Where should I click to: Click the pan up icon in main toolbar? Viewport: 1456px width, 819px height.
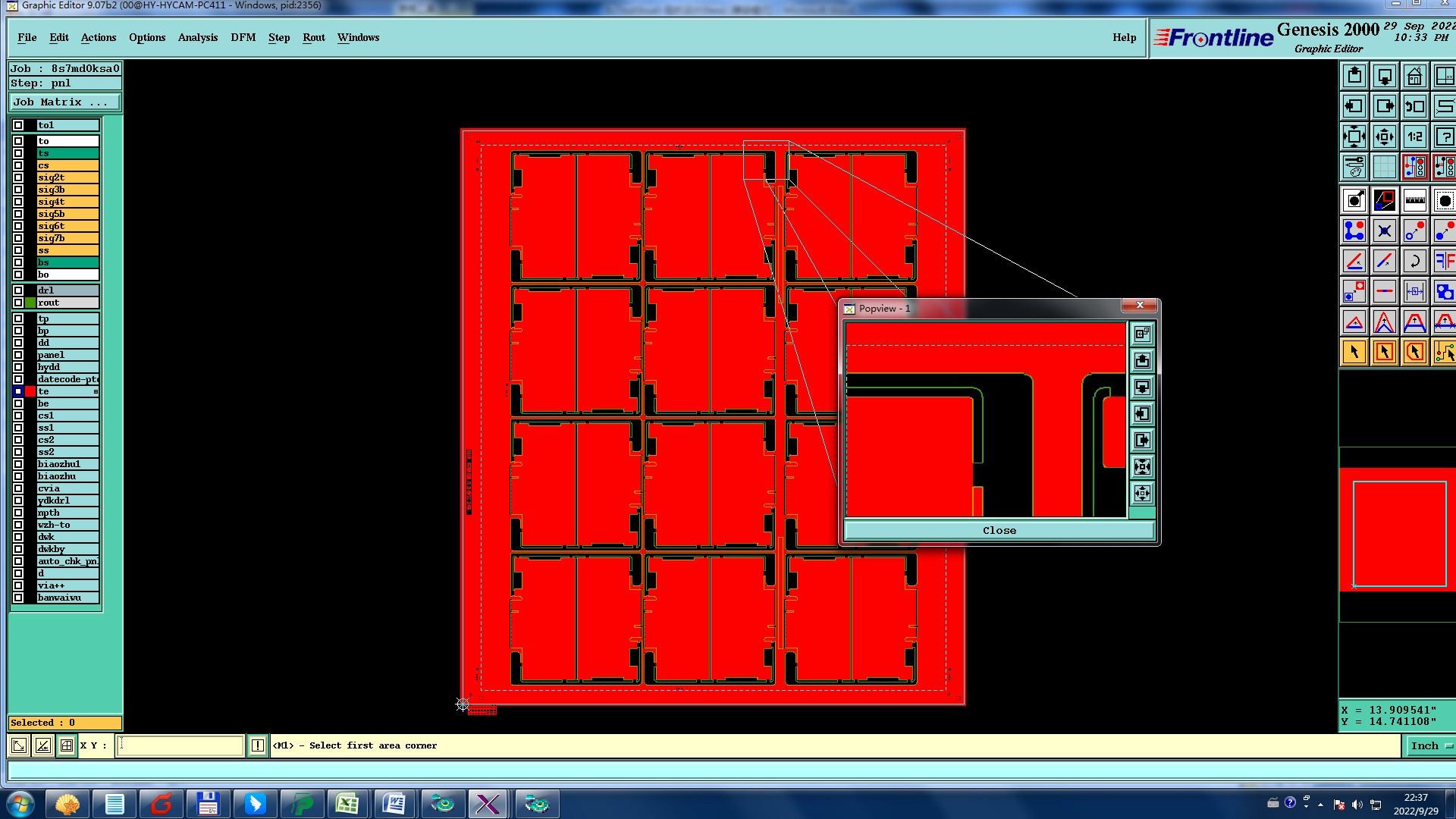[x=1354, y=77]
